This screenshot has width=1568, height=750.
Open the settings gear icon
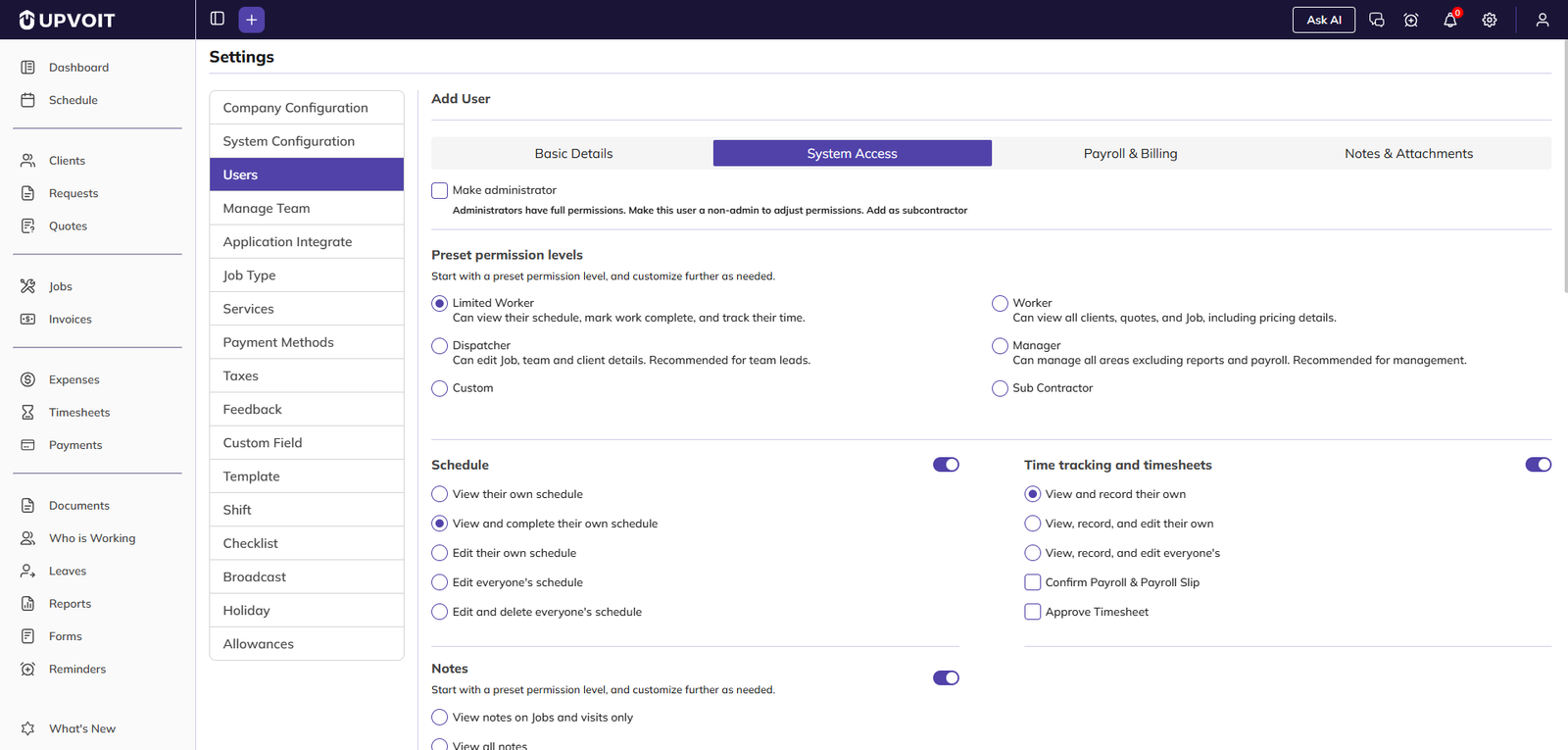(x=1490, y=20)
